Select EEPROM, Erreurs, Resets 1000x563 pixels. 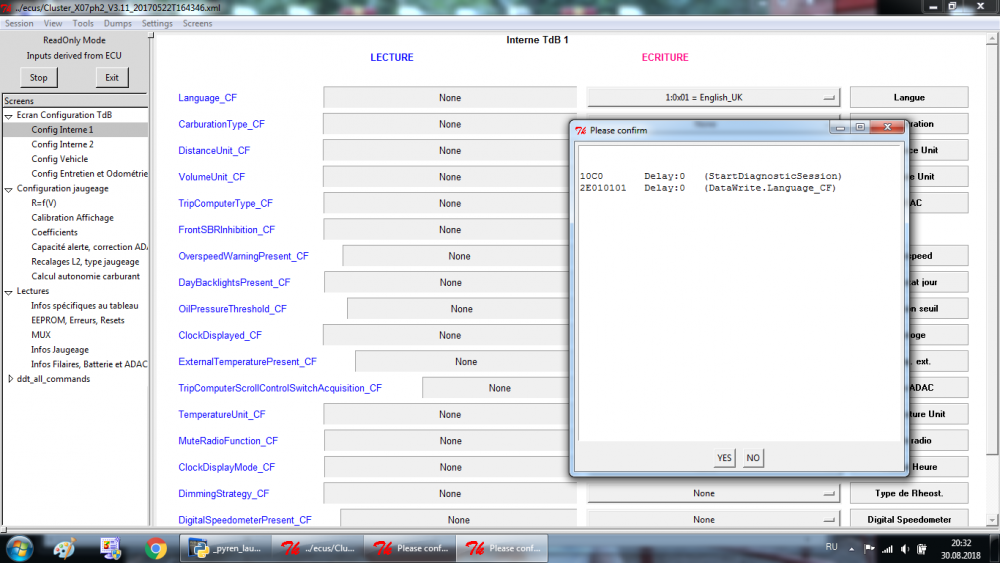click(78, 320)
